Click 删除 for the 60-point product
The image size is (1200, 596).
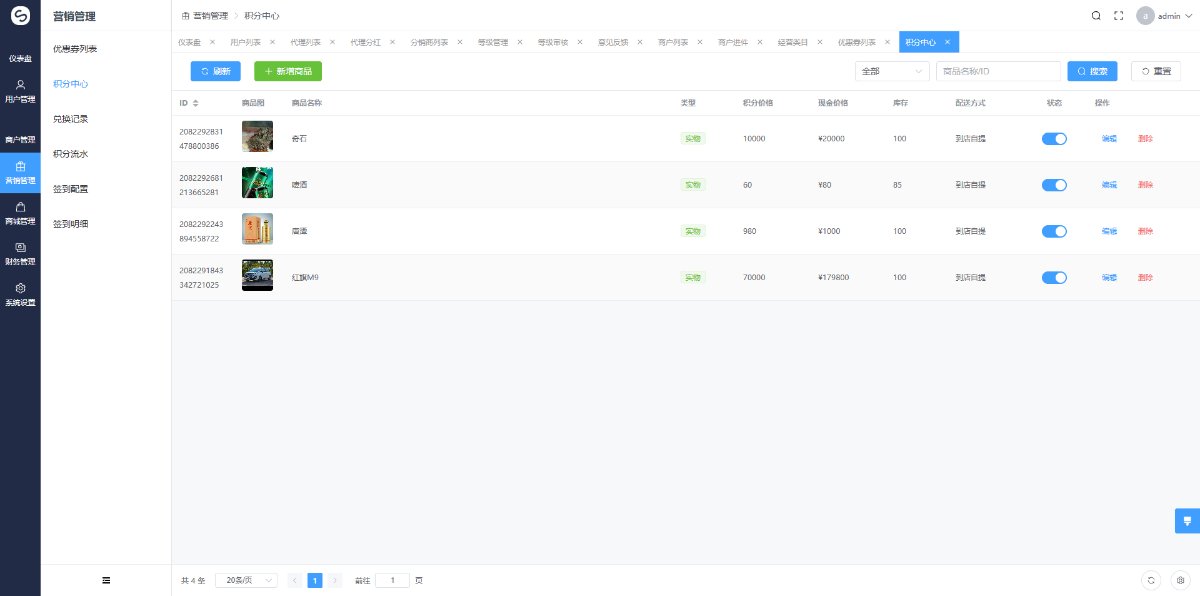[x=1145, y=185]
